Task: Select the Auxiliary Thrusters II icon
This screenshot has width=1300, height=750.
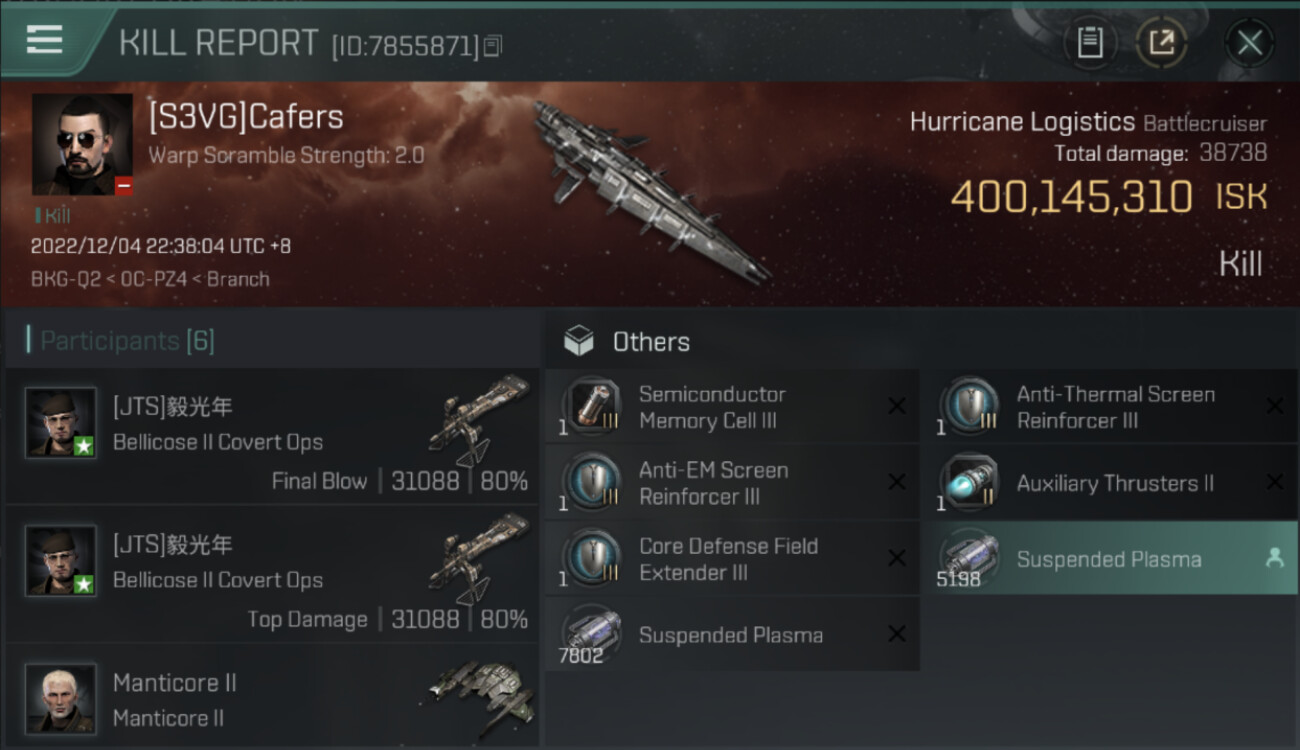Action: coord(969,482)
